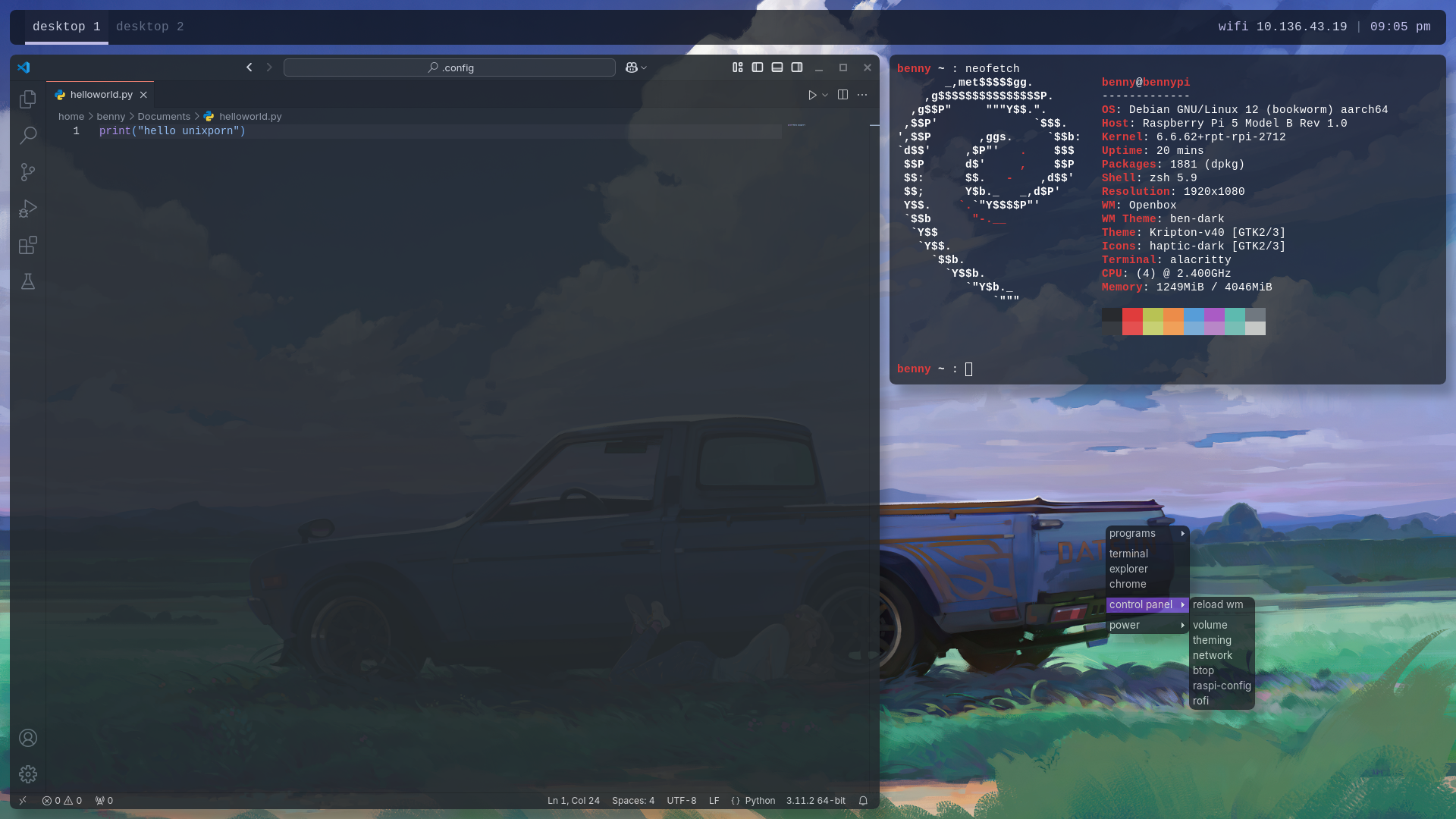Select the 3.11.2 64-bit interpreter
The height and width of the screenshot is (819, 1456).
click(816, 800)
